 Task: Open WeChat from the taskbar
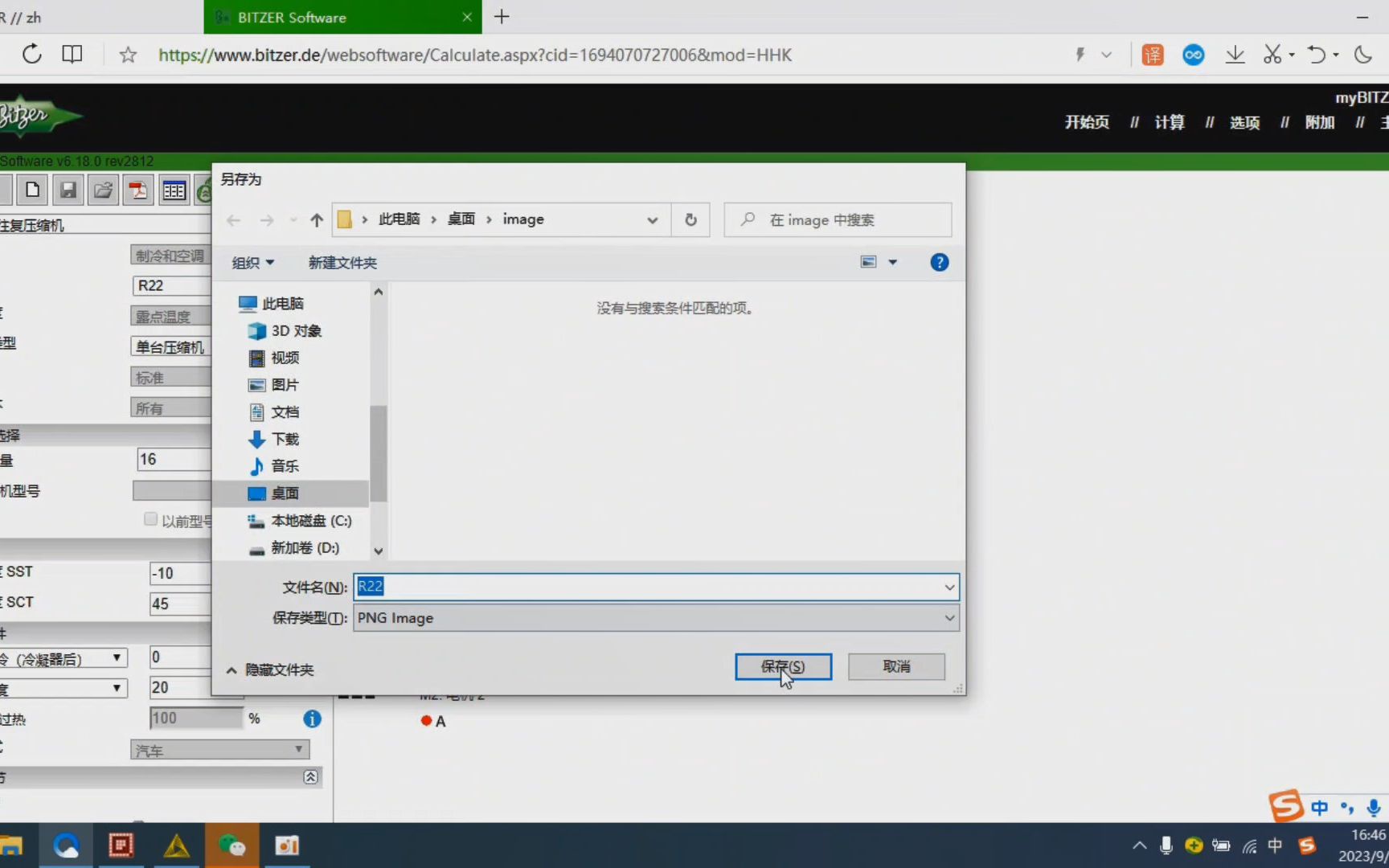232,845
